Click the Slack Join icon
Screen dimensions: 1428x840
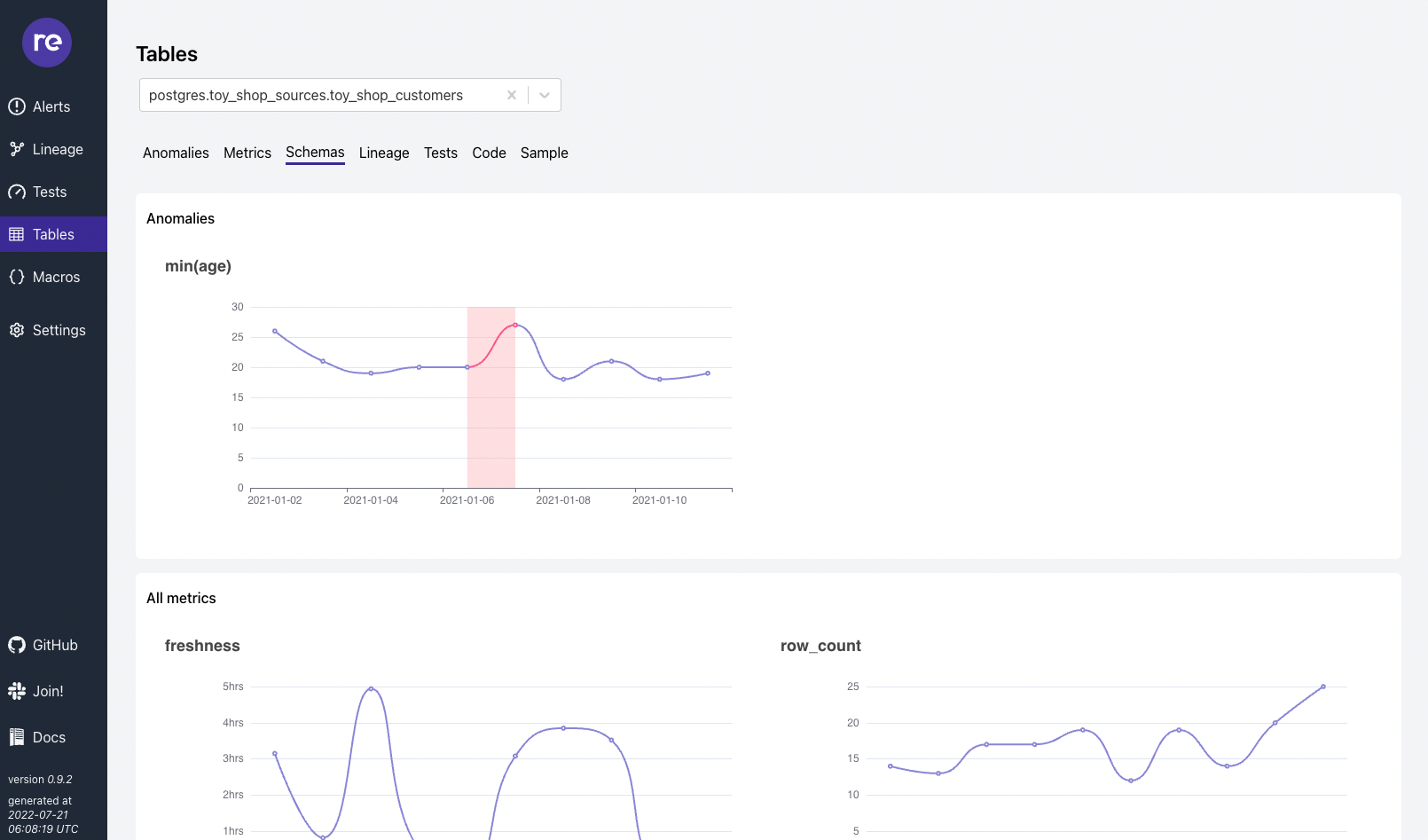(17, 691)
